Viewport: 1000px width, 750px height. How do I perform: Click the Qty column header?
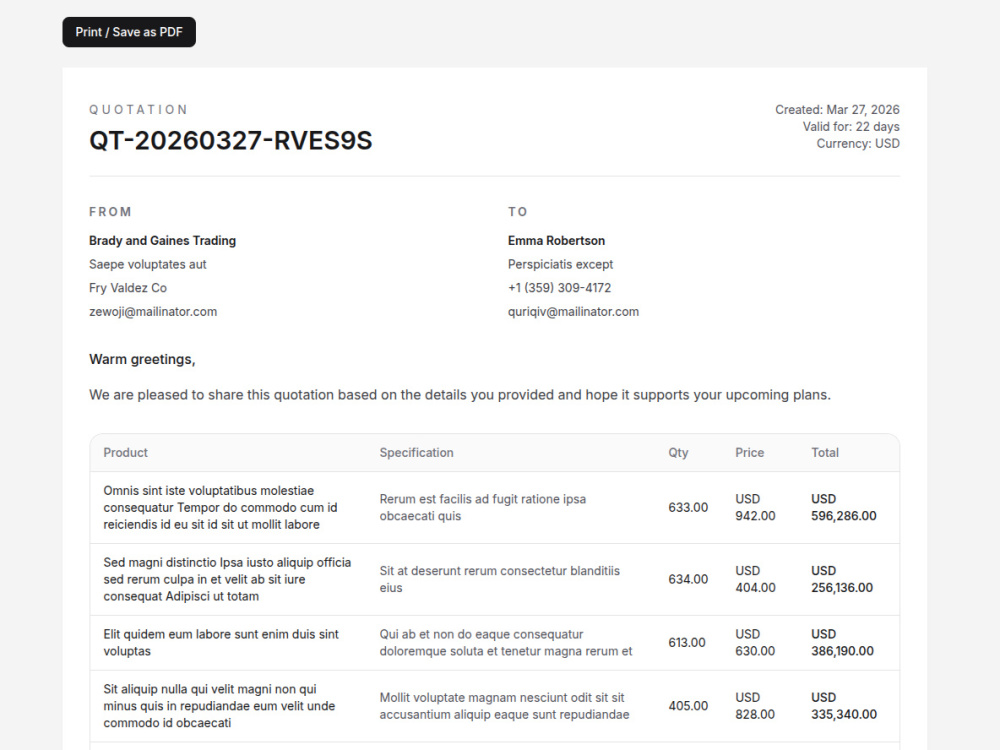[679, 453]
